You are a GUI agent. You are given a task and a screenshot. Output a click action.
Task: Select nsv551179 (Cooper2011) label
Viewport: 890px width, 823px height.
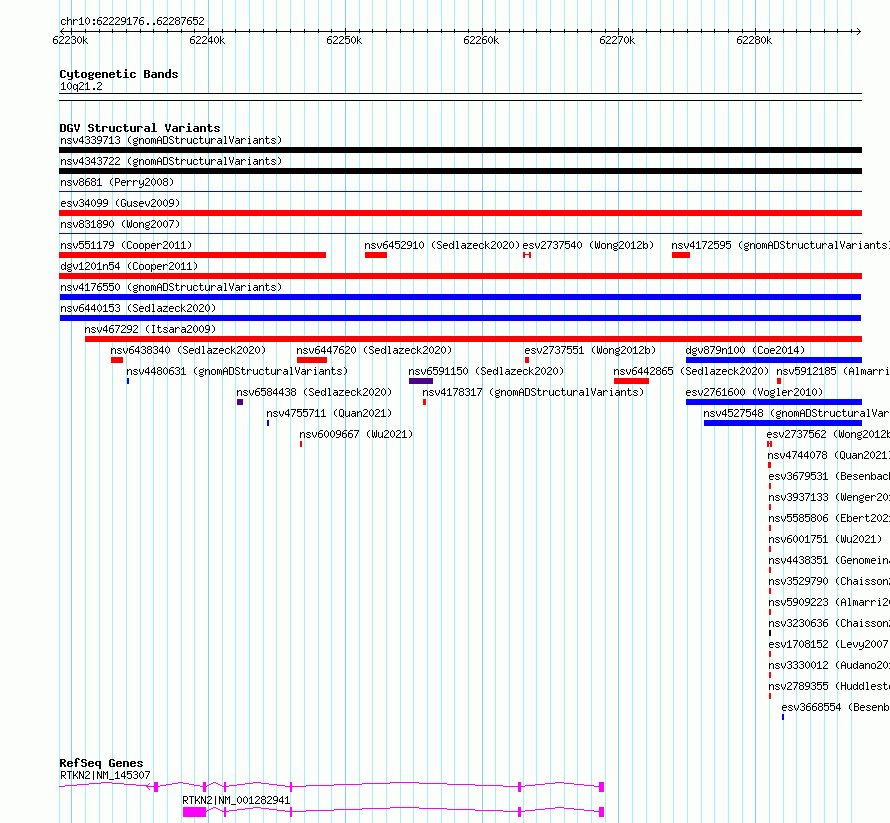coord(126,245)
